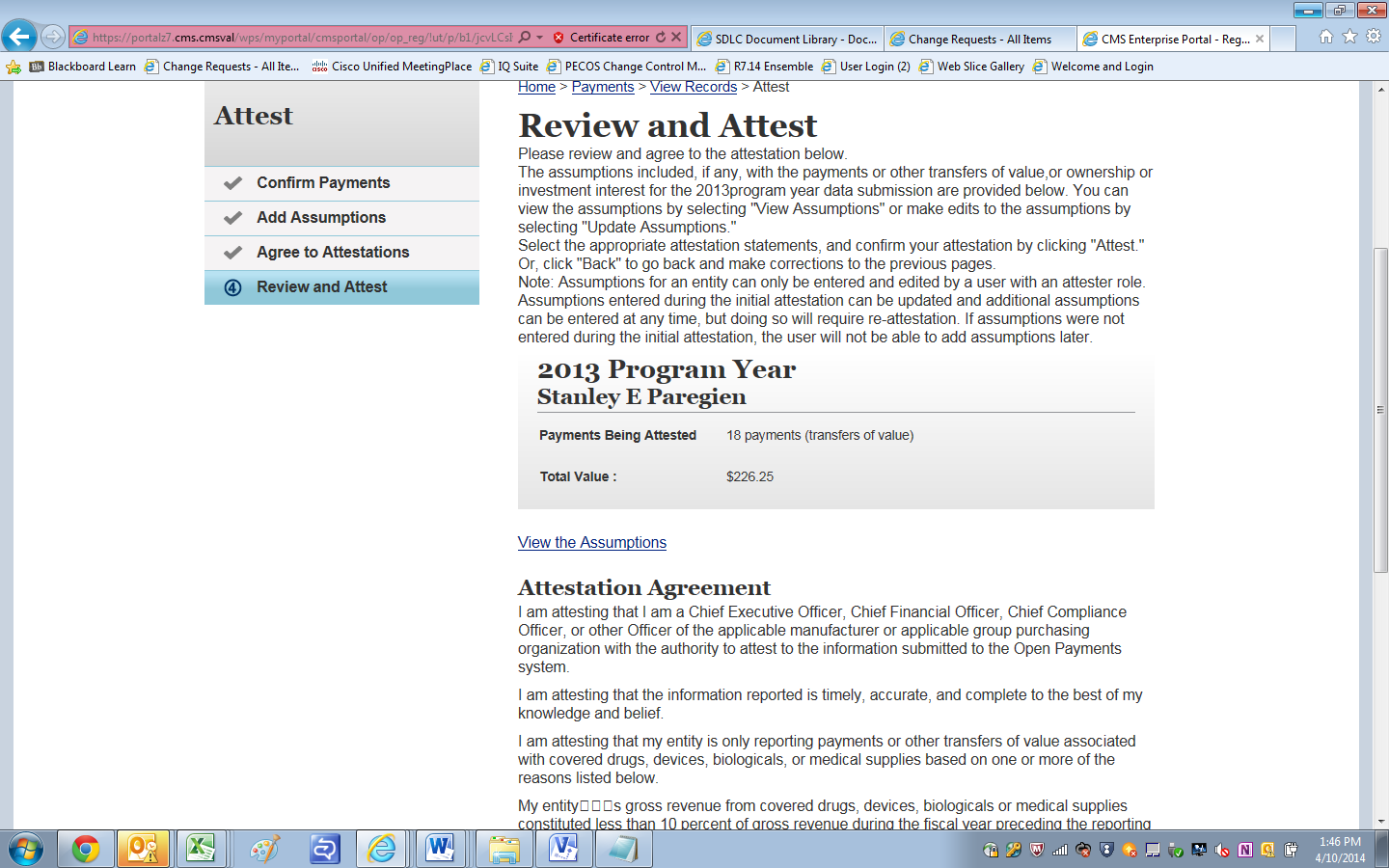Open the User Login (2) bookmark

point(866,67)
